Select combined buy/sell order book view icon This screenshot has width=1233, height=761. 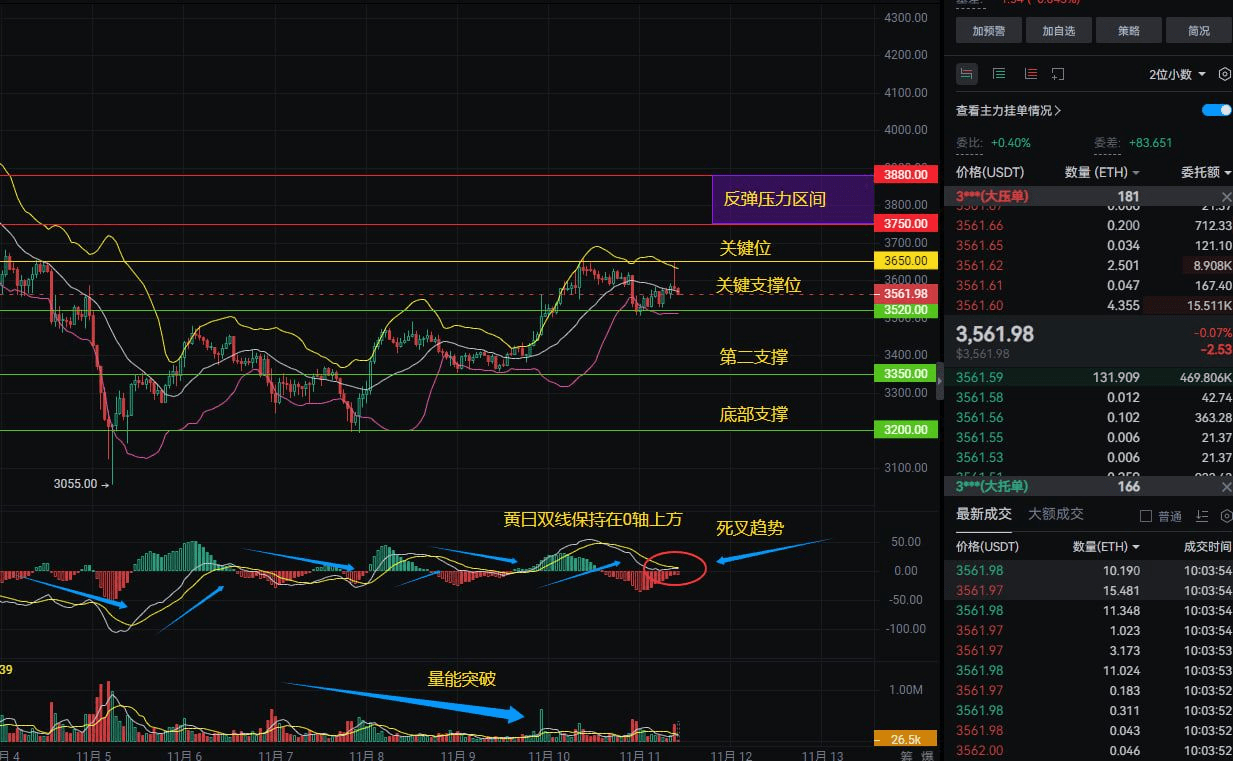[x=967, y=74]
